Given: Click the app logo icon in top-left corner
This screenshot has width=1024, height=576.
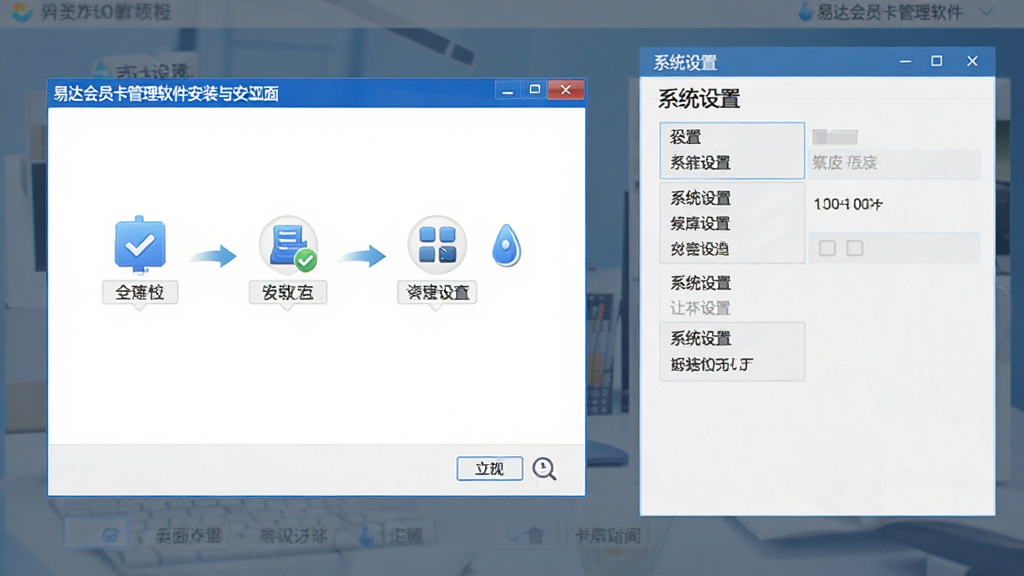Looking at the screenshot, I should [22, 11].
